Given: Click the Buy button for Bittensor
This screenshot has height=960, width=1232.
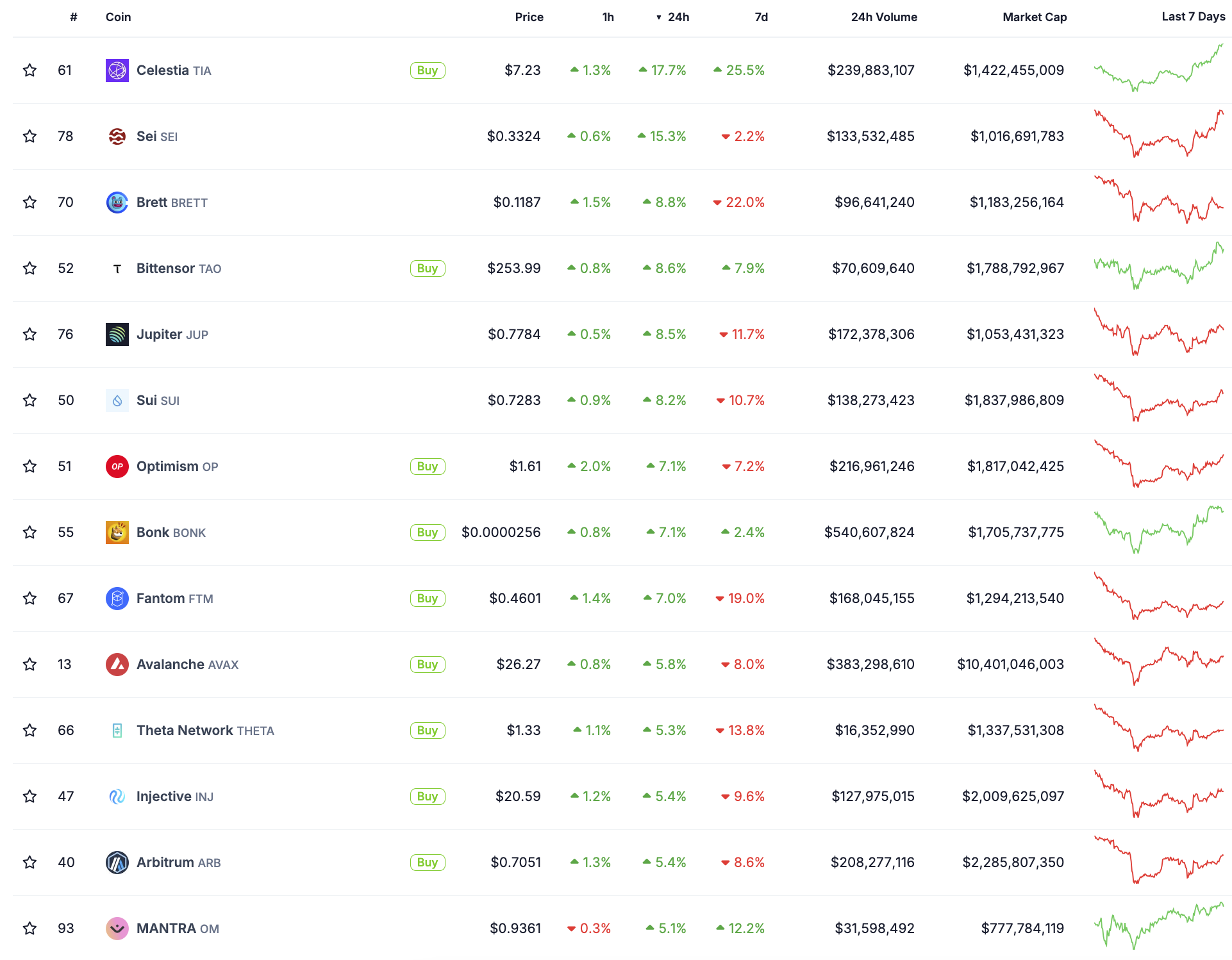Looking at the screenshot, I should [428, 269].
